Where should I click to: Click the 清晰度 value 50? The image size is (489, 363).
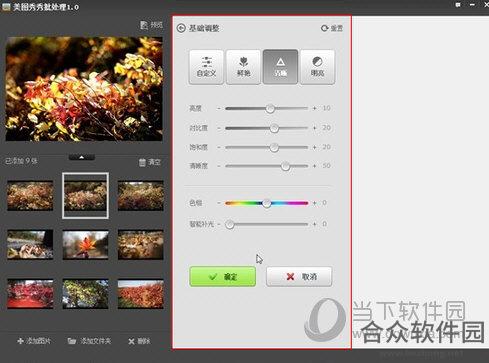tap(326, 166)
